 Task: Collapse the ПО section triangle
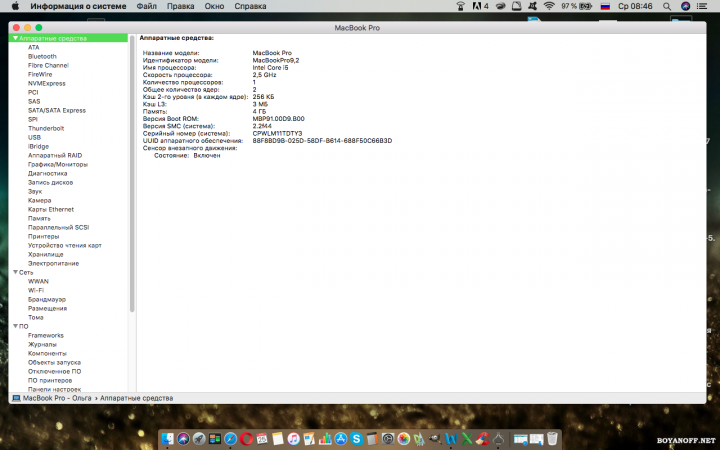click(15, 326)
